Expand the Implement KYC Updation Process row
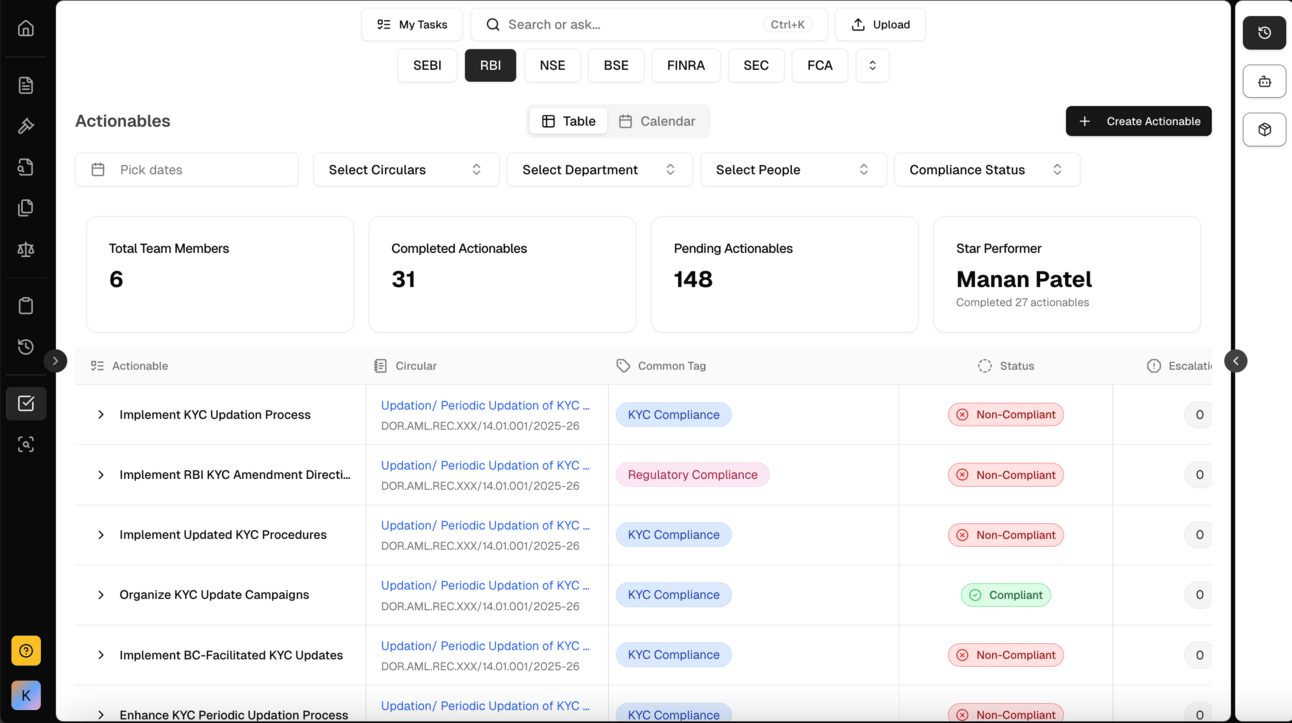Image resolution: width=1292 pixels, height=723 pixels. coord(101,415)
